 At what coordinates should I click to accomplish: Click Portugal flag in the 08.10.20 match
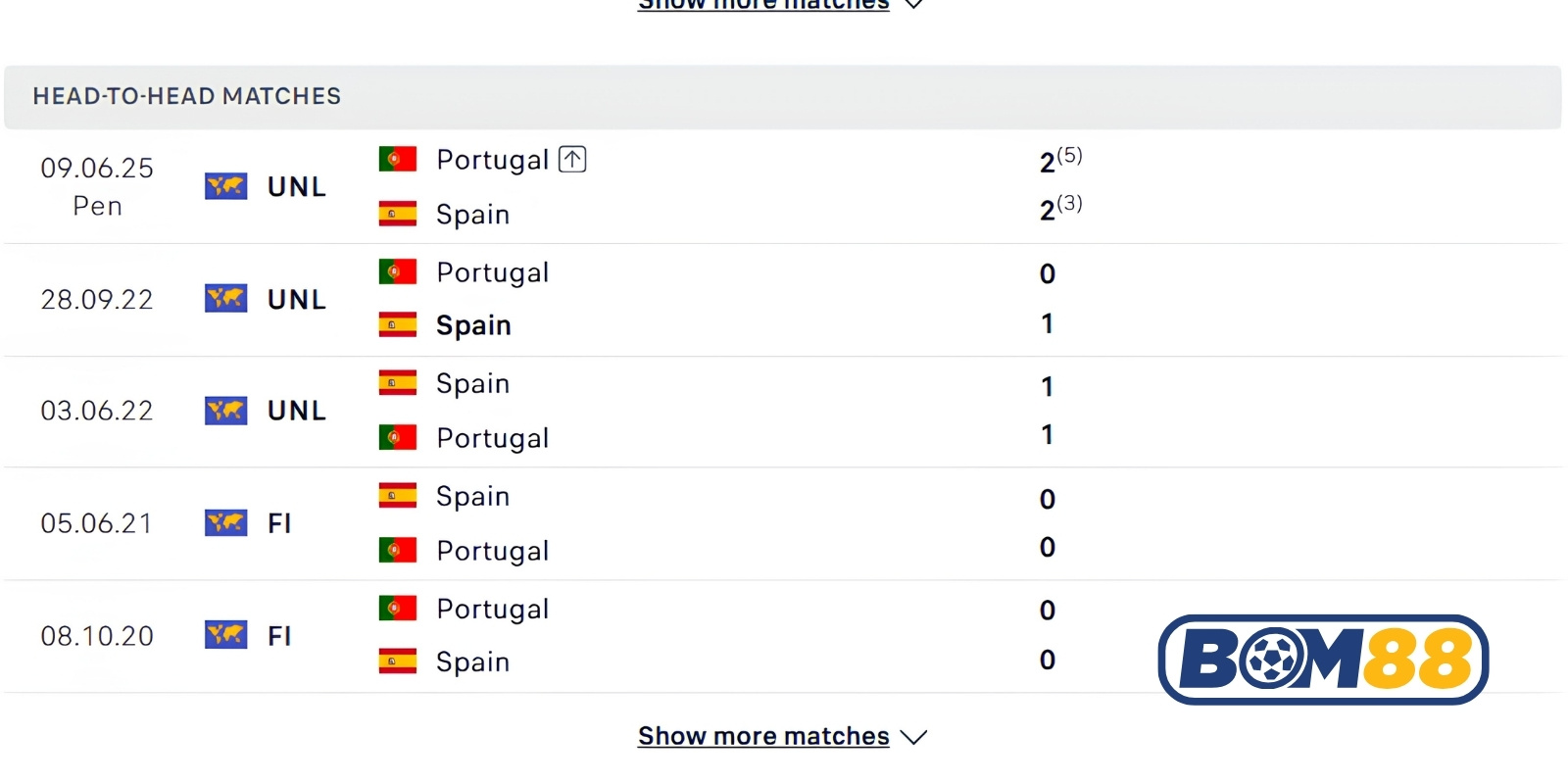398,609
